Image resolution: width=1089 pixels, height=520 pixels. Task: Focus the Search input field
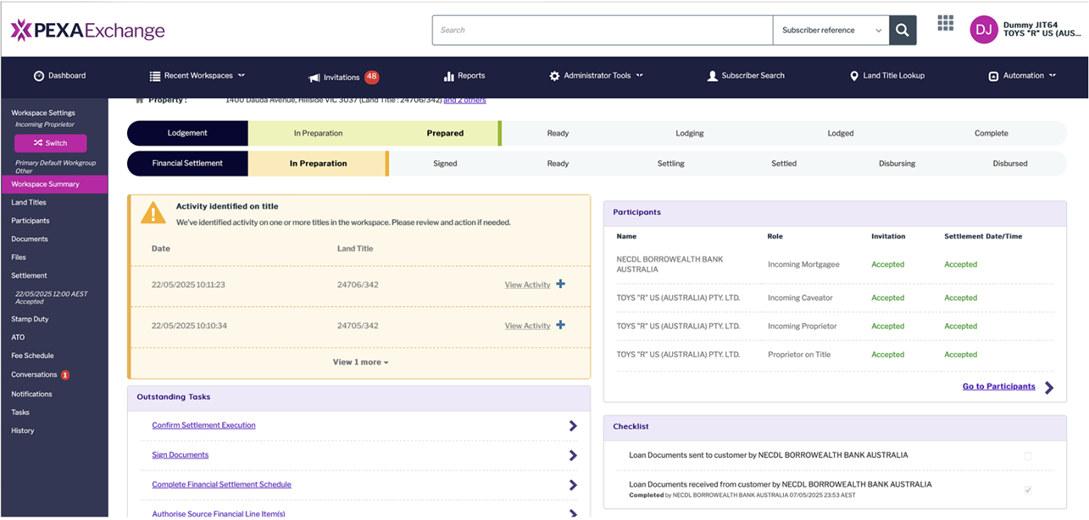point(602,31)
